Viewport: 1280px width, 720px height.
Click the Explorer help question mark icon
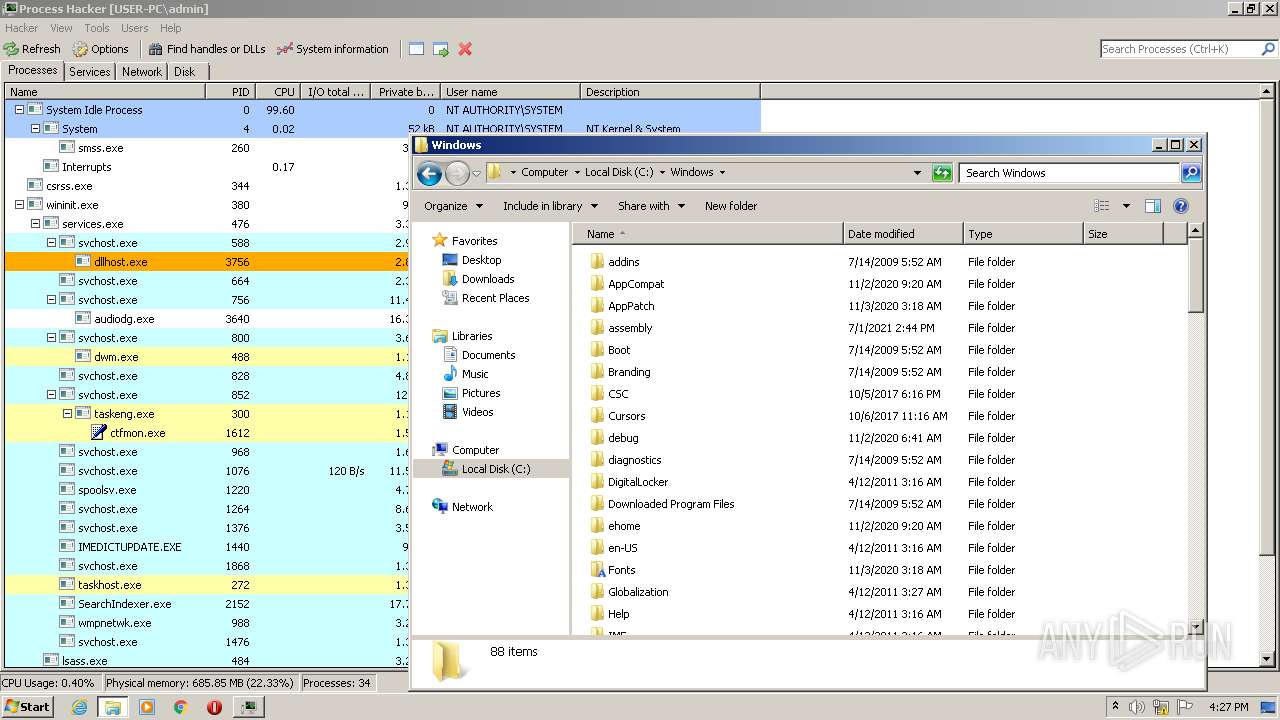click(x=1181, y=206)
